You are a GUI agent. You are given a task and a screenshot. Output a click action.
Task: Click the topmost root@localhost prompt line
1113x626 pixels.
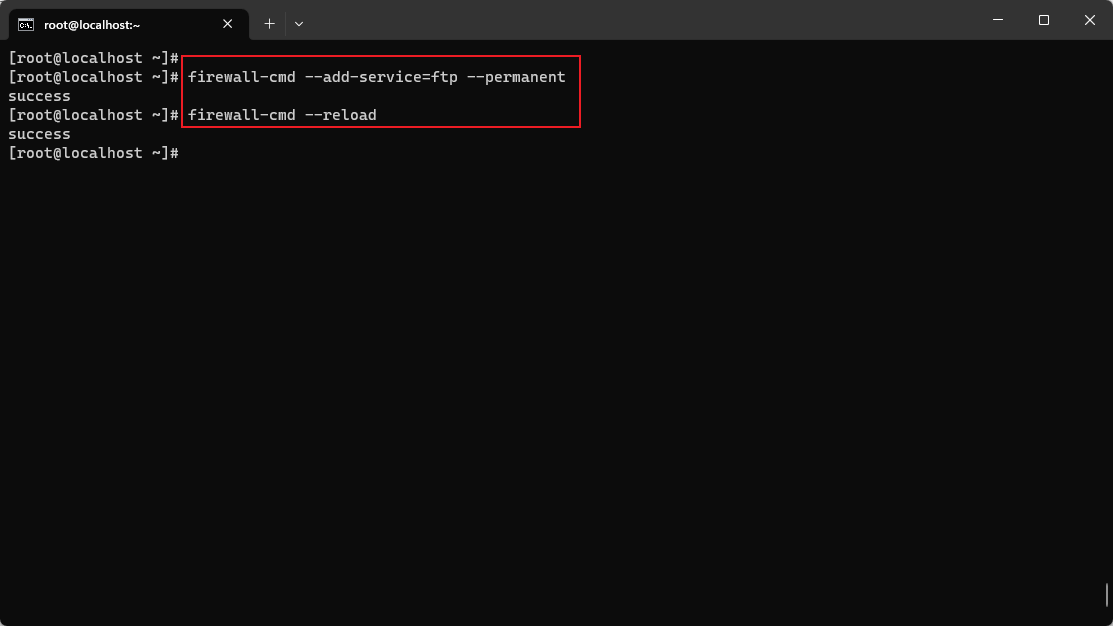click(93, 57)
